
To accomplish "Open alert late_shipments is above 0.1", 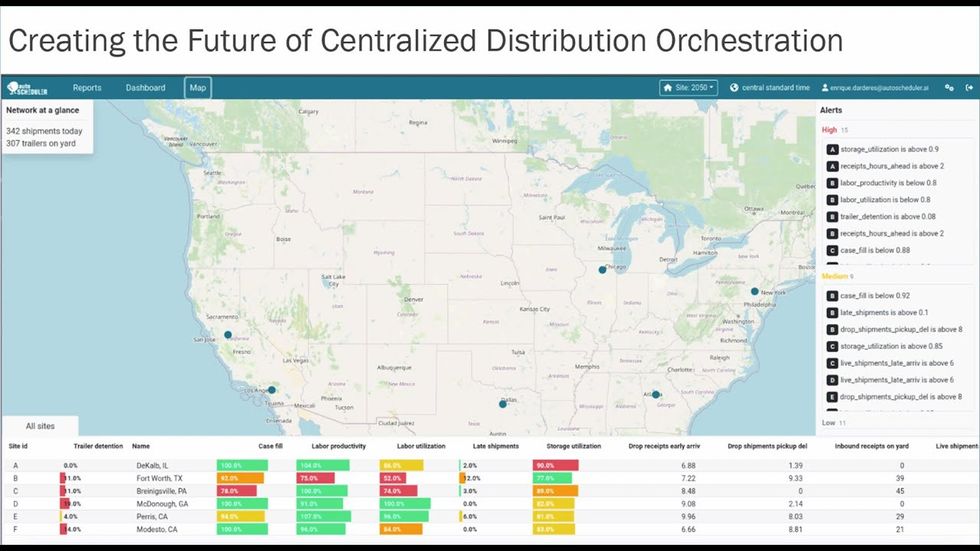I will coord(884,312).
